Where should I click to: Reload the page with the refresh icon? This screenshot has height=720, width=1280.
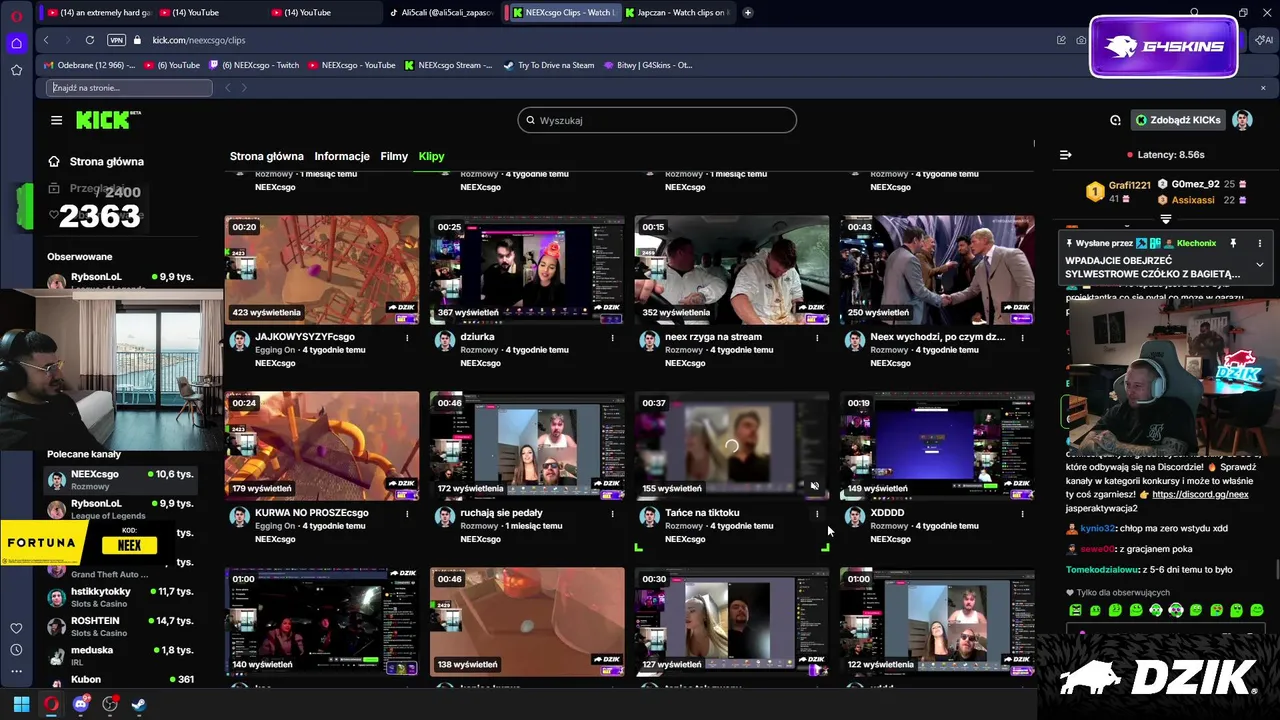[x=90, y=40]
